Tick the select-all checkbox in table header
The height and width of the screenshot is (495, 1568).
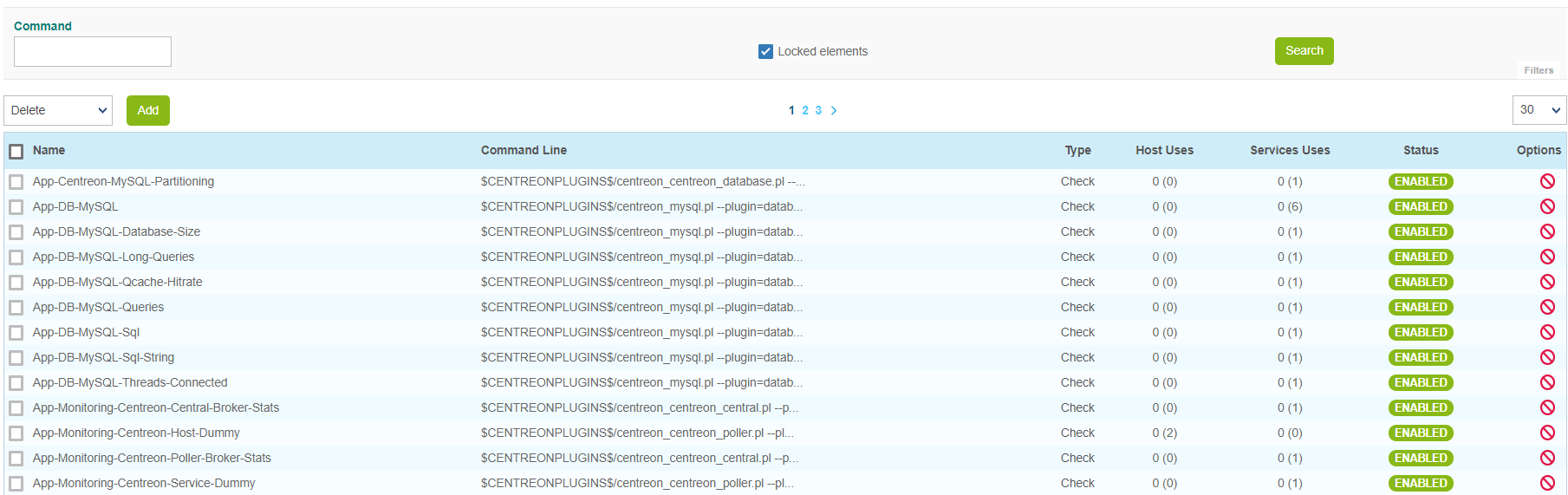(16, 152)
